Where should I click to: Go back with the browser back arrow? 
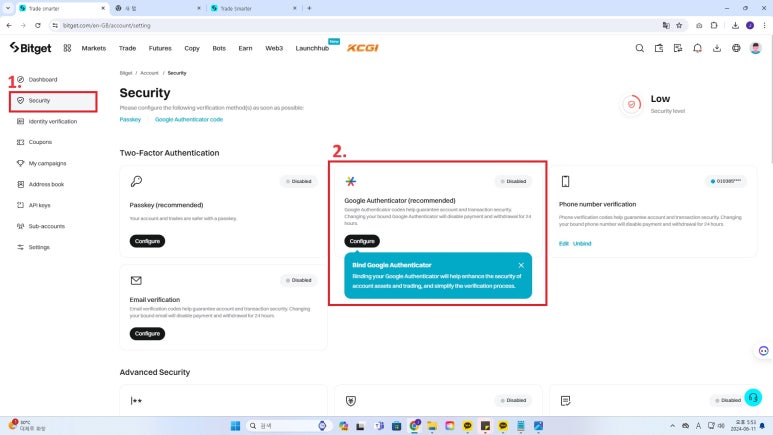click(9, 25)
